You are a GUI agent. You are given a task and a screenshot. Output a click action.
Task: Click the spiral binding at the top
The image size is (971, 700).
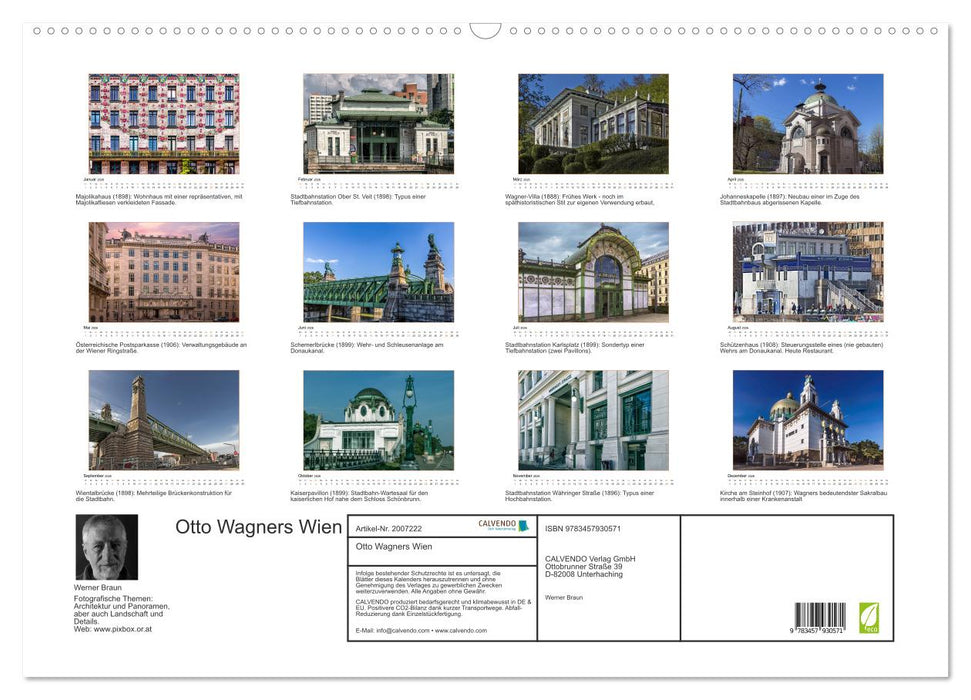click(485, 32)
